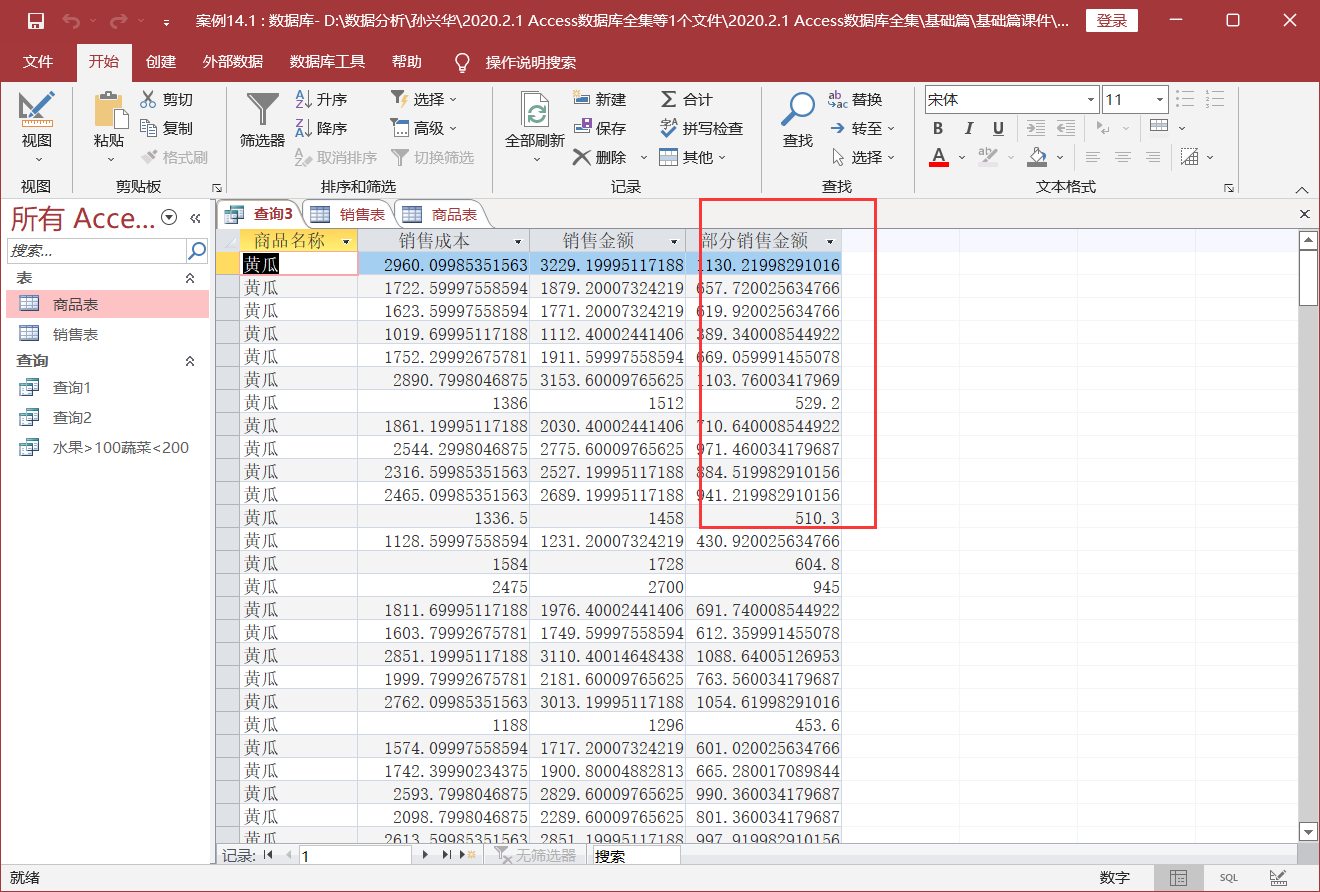
Task: Click 替换 replace icon
Action: (838, 99)
